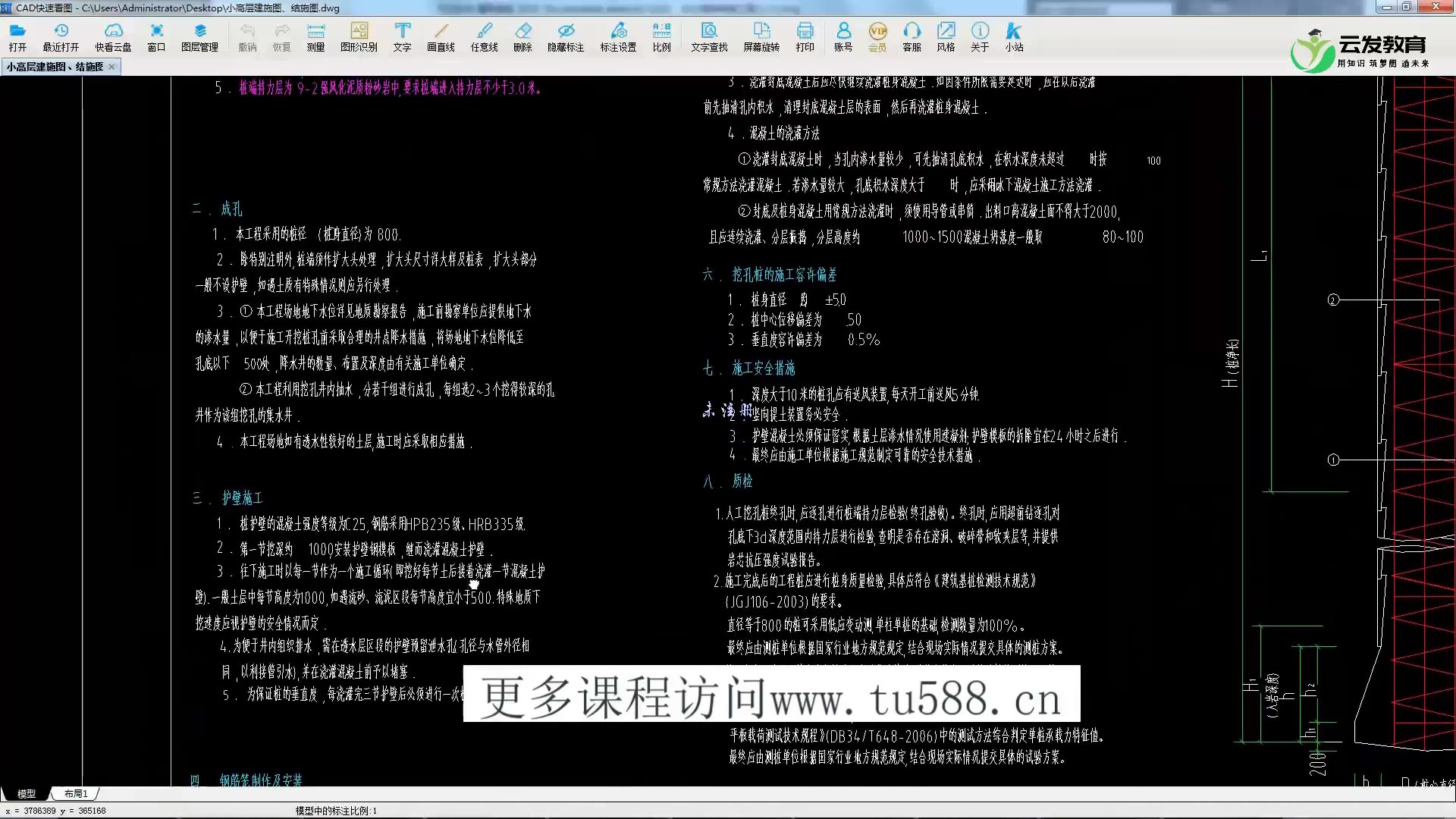Open 快看云盘 cloud drive
This screenshot has height=819, width=1456.
[113, 36]
